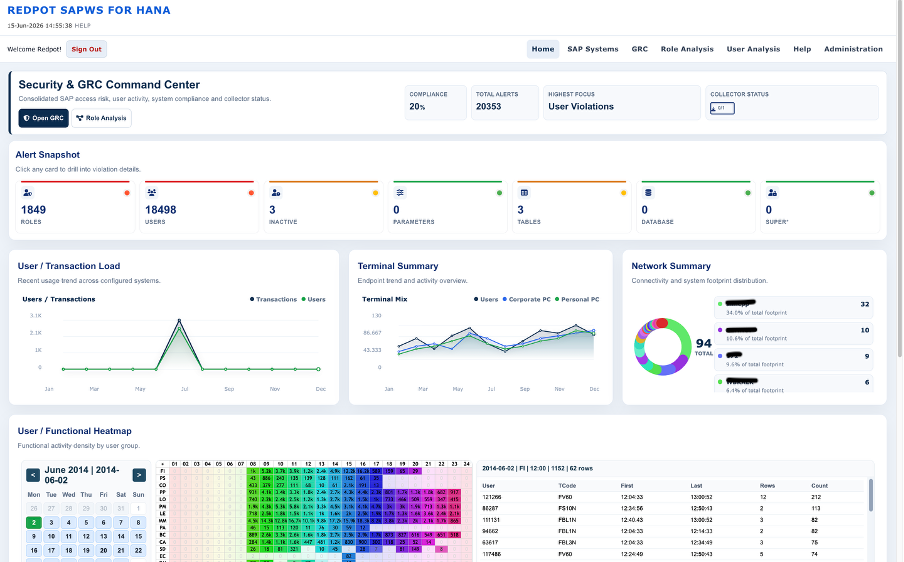The height and width of the screenshot is (562, 904).
Task: Click network icon on Role Analysis button
Action: pos(80,118)
